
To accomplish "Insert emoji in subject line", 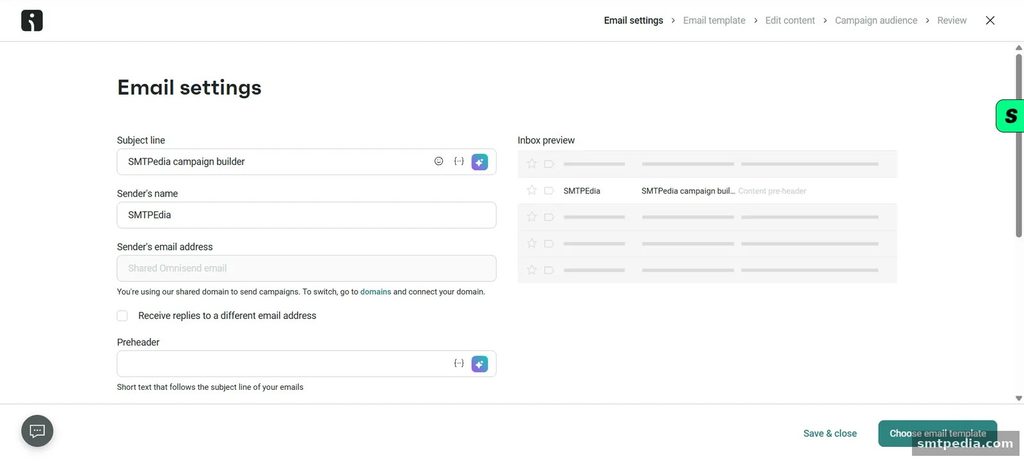I will click(439, 161).
